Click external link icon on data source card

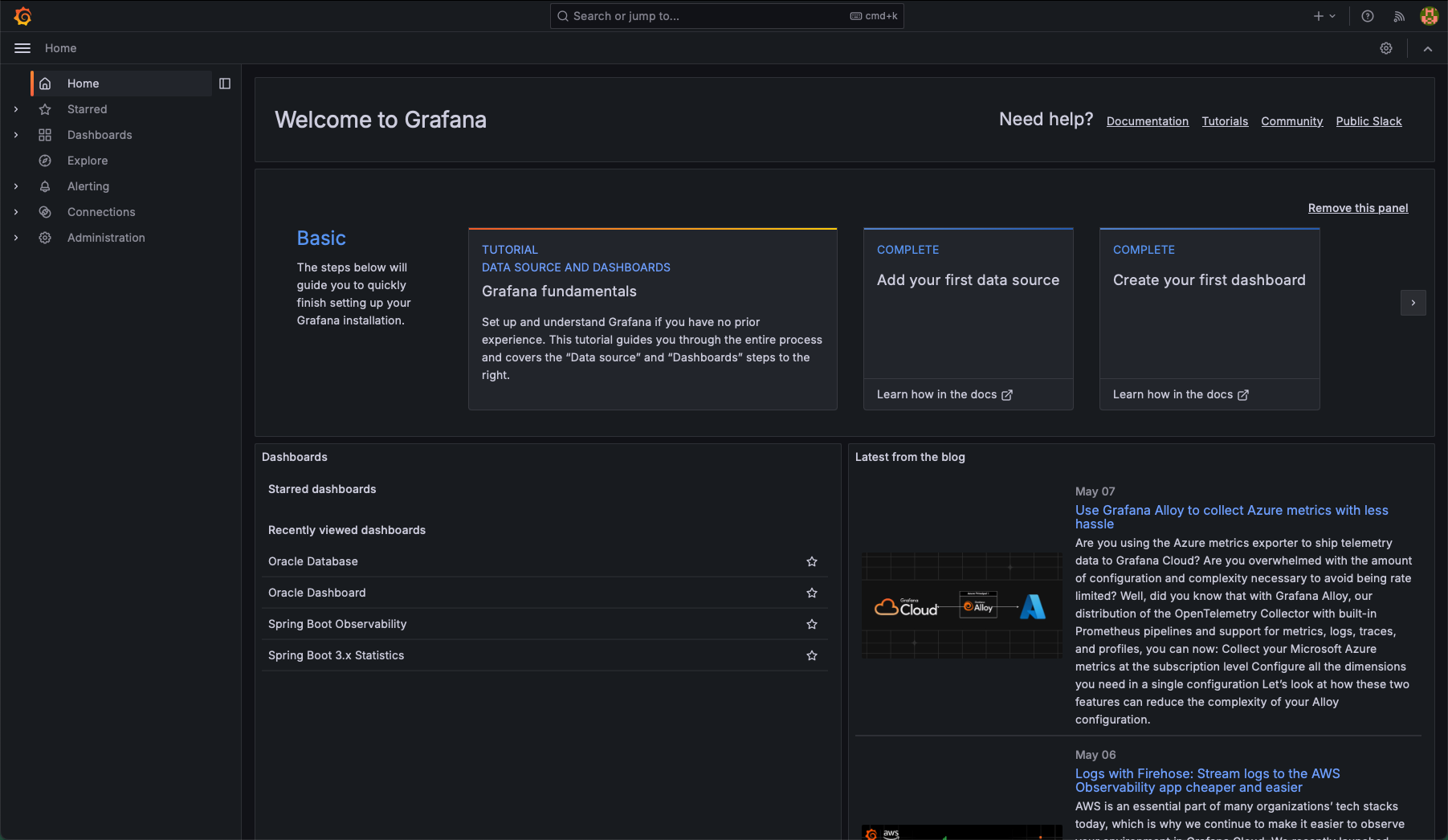pos(1007,395)
